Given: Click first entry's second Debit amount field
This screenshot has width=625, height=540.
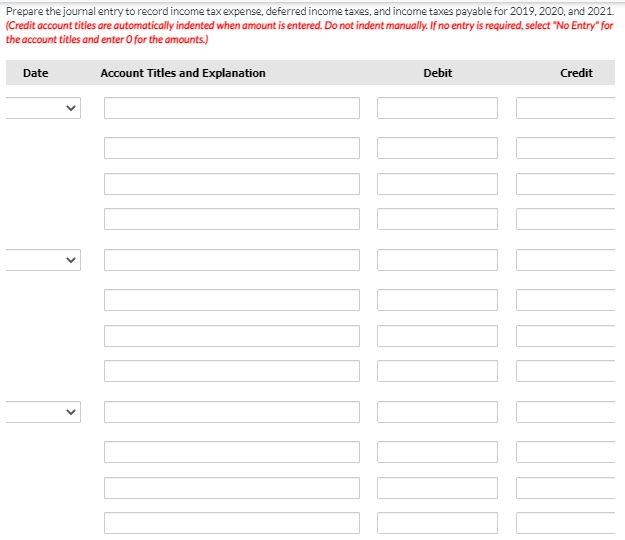Looking at the screenshot, I should [437, 148].
